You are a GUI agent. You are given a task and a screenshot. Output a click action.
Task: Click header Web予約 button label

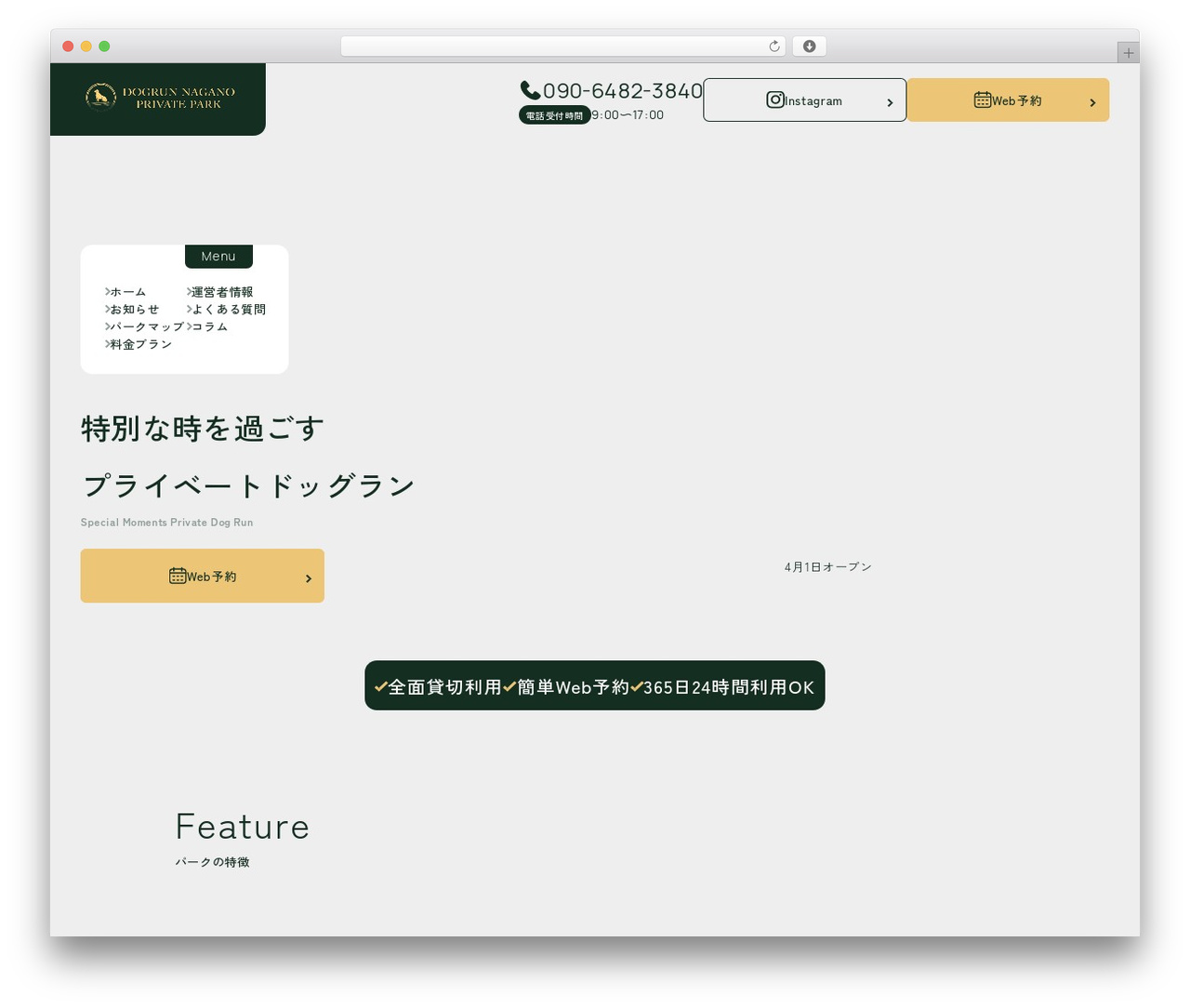coord(1016,100)
